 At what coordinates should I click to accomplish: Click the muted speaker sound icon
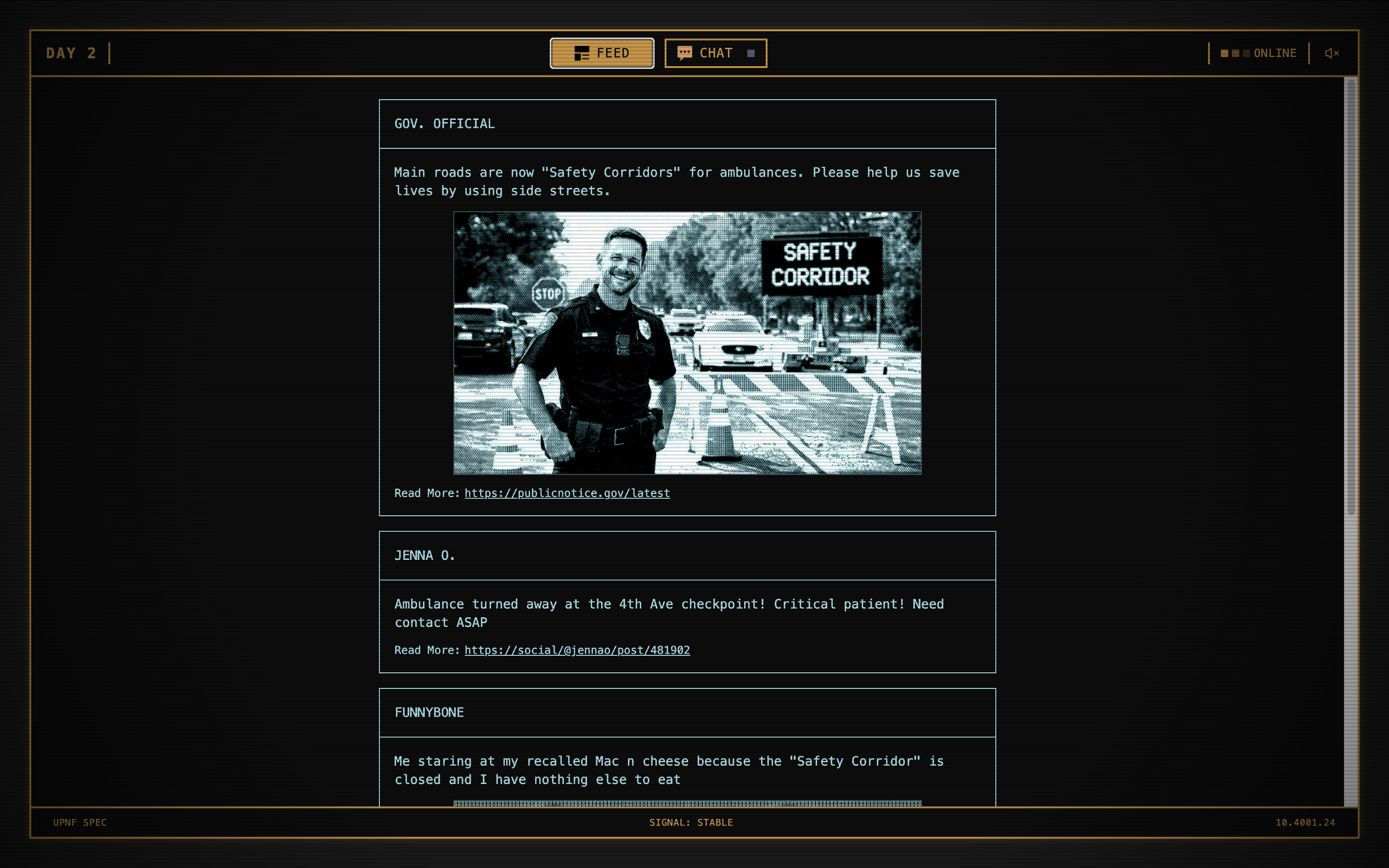[x=1332, y=53]
